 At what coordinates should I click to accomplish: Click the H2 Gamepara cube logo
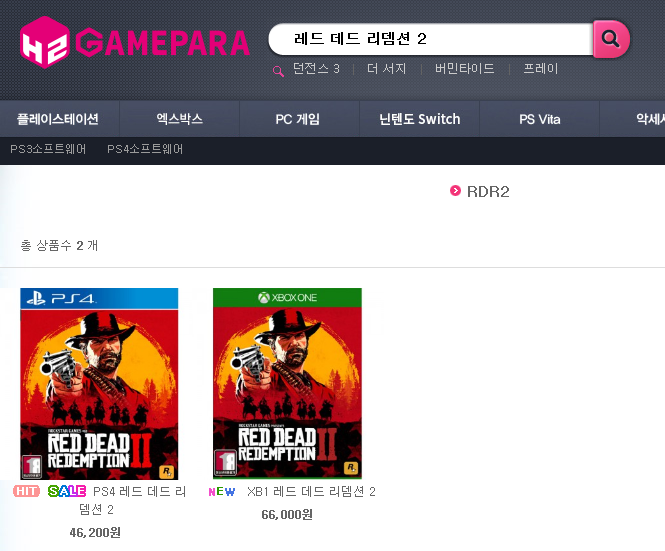tap(45, 42)
